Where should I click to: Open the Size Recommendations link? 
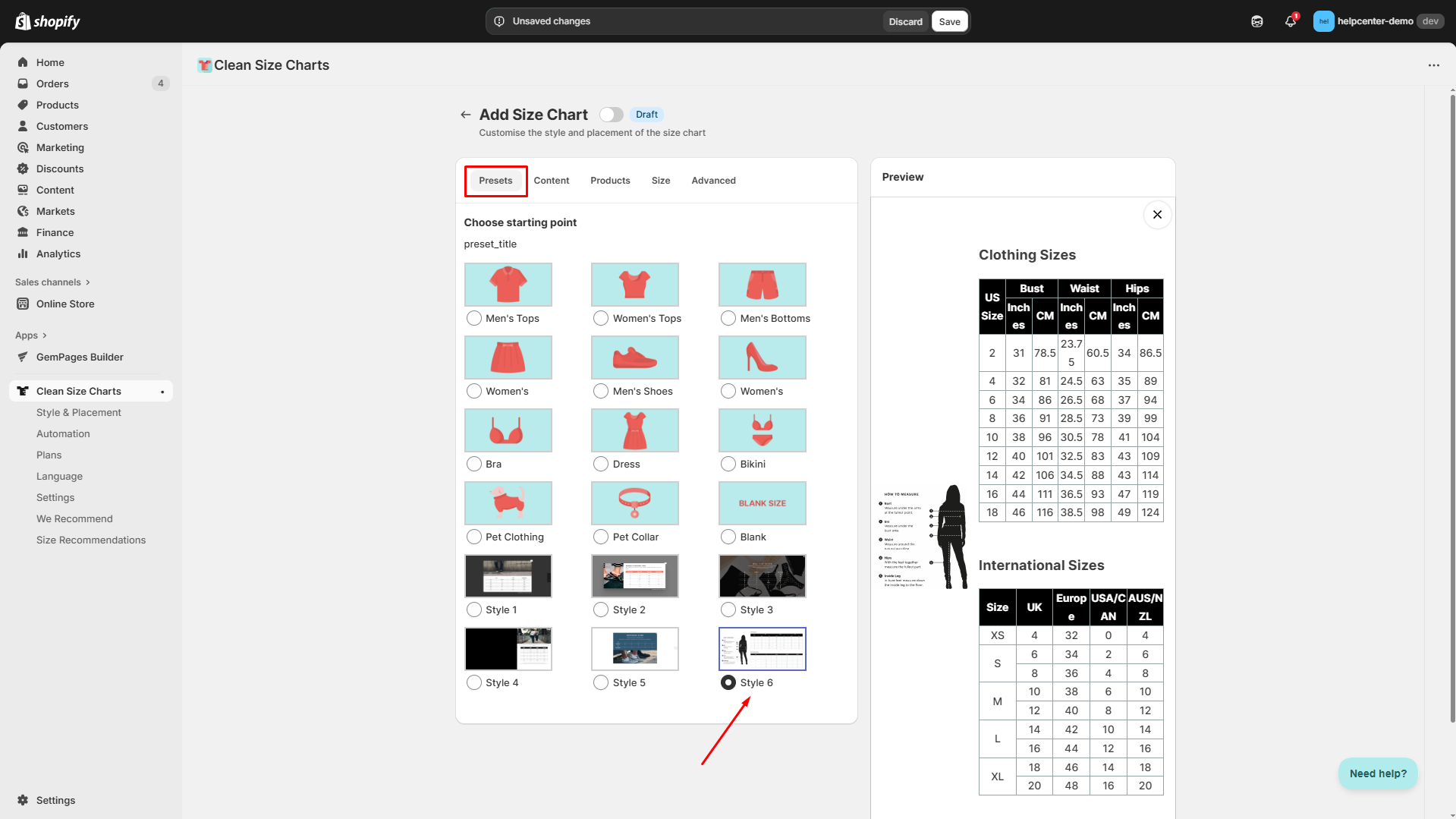pos(91,540)
